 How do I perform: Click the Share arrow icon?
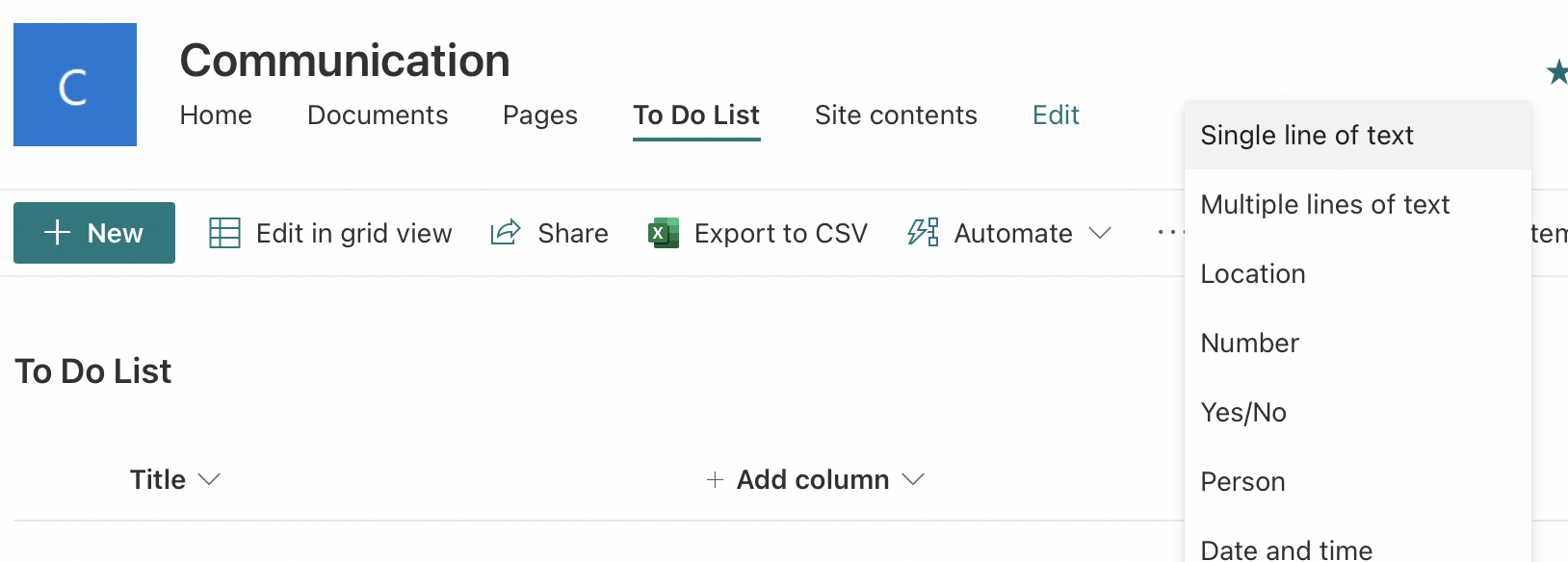tap(506, 233)
